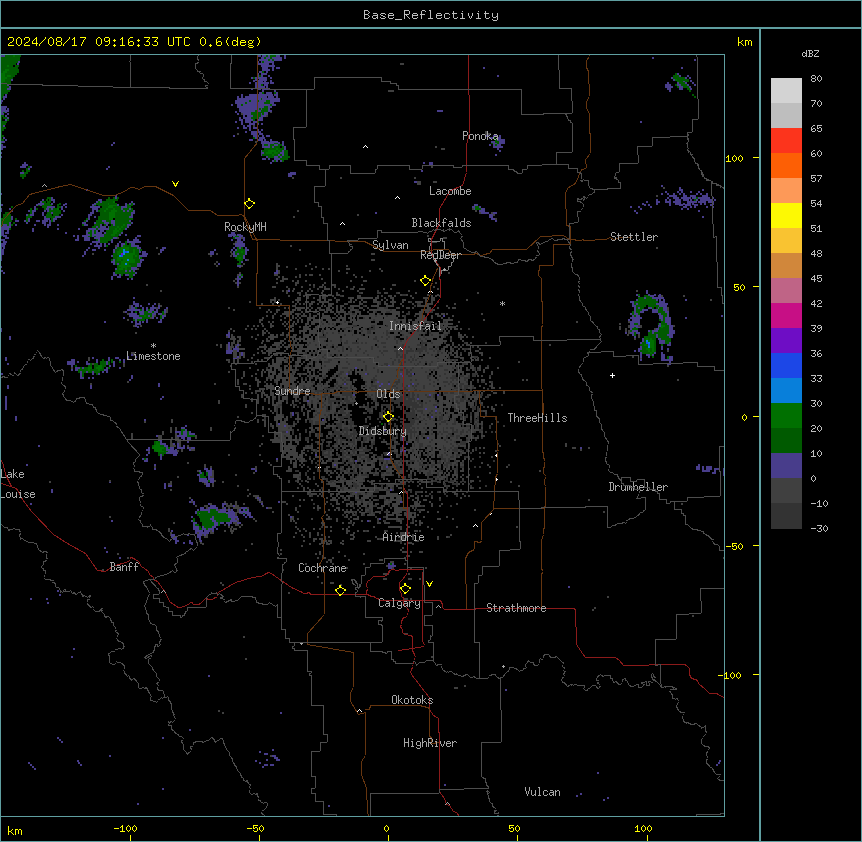Viewport: 862px width, 842px height.
Task: Click the yellow diamond marker near RockyMH
Action: [x=250, y=204]
